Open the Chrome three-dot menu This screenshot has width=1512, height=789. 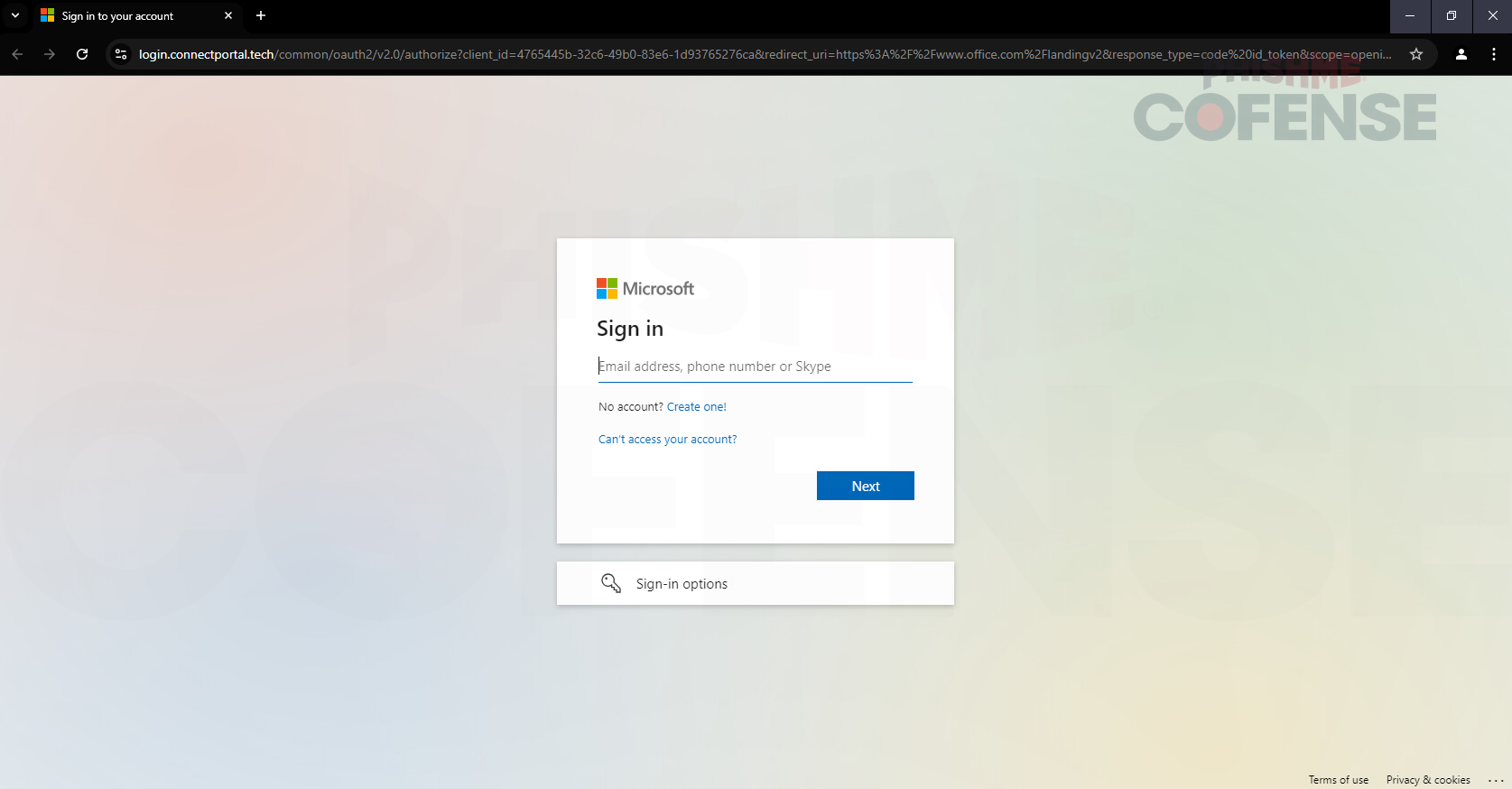[1494, 54]
